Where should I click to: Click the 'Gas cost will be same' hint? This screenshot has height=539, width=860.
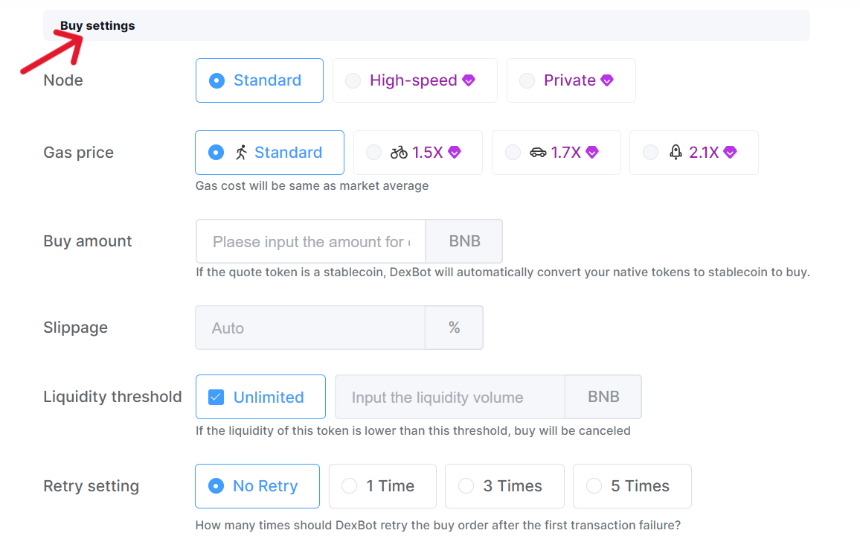tap(312, 186)
